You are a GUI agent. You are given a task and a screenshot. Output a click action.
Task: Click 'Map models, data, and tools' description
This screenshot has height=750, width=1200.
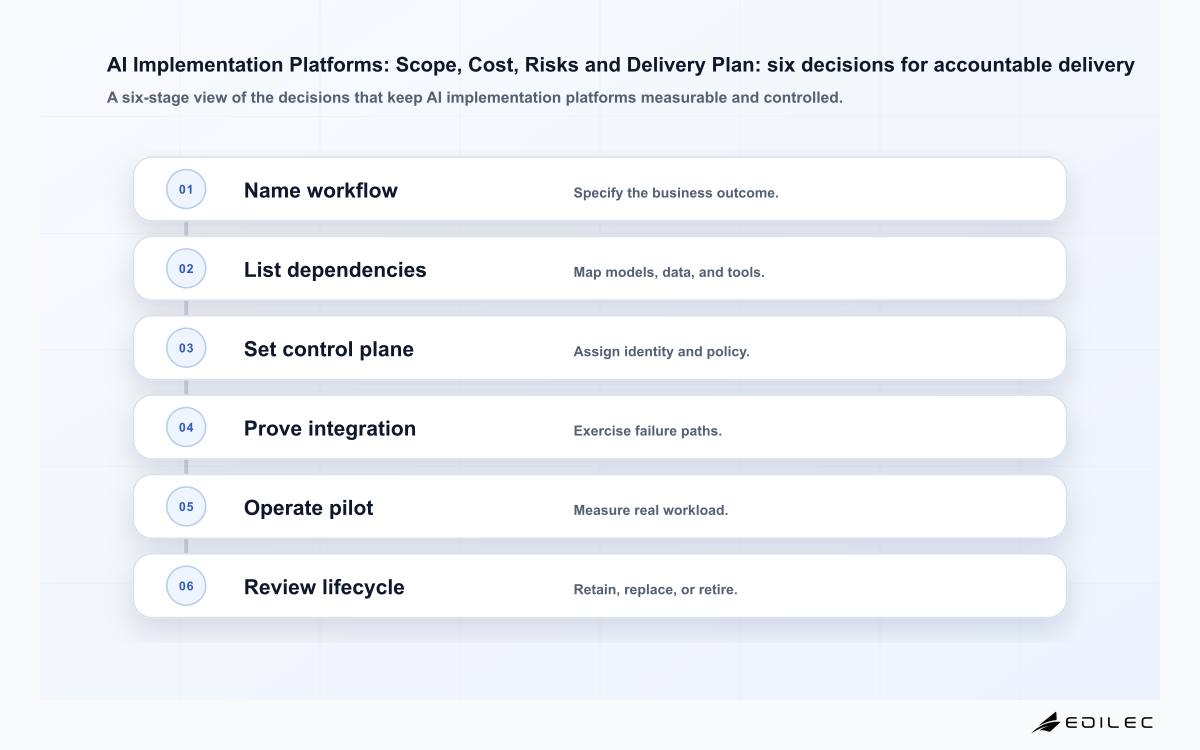(x=669, y=272)
